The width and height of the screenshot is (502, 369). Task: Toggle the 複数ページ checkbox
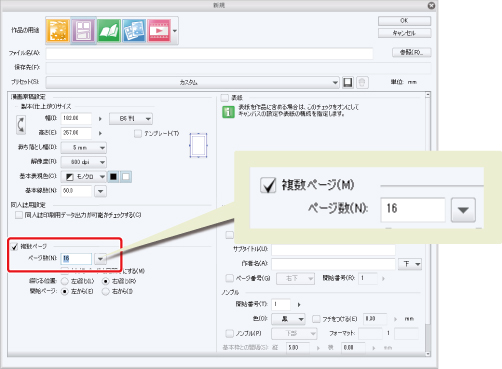[x=14, y=247]
